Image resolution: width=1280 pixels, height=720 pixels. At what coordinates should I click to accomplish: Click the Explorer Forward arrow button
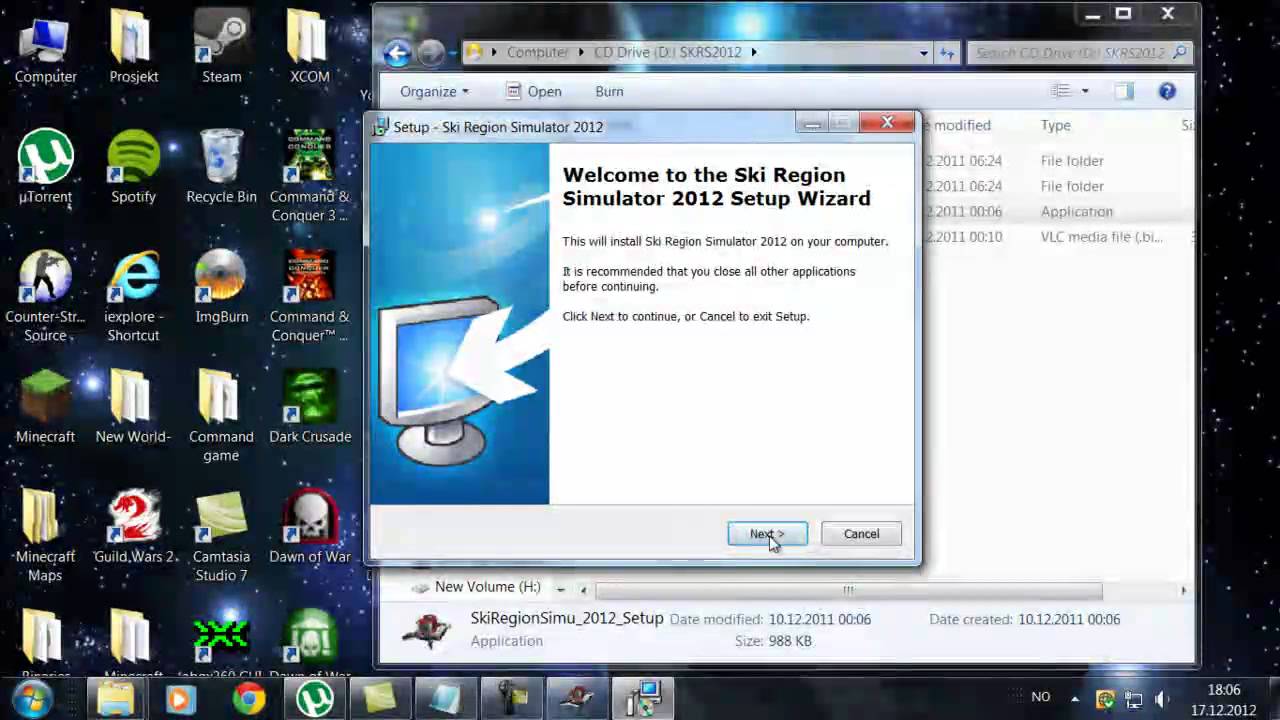430,52
